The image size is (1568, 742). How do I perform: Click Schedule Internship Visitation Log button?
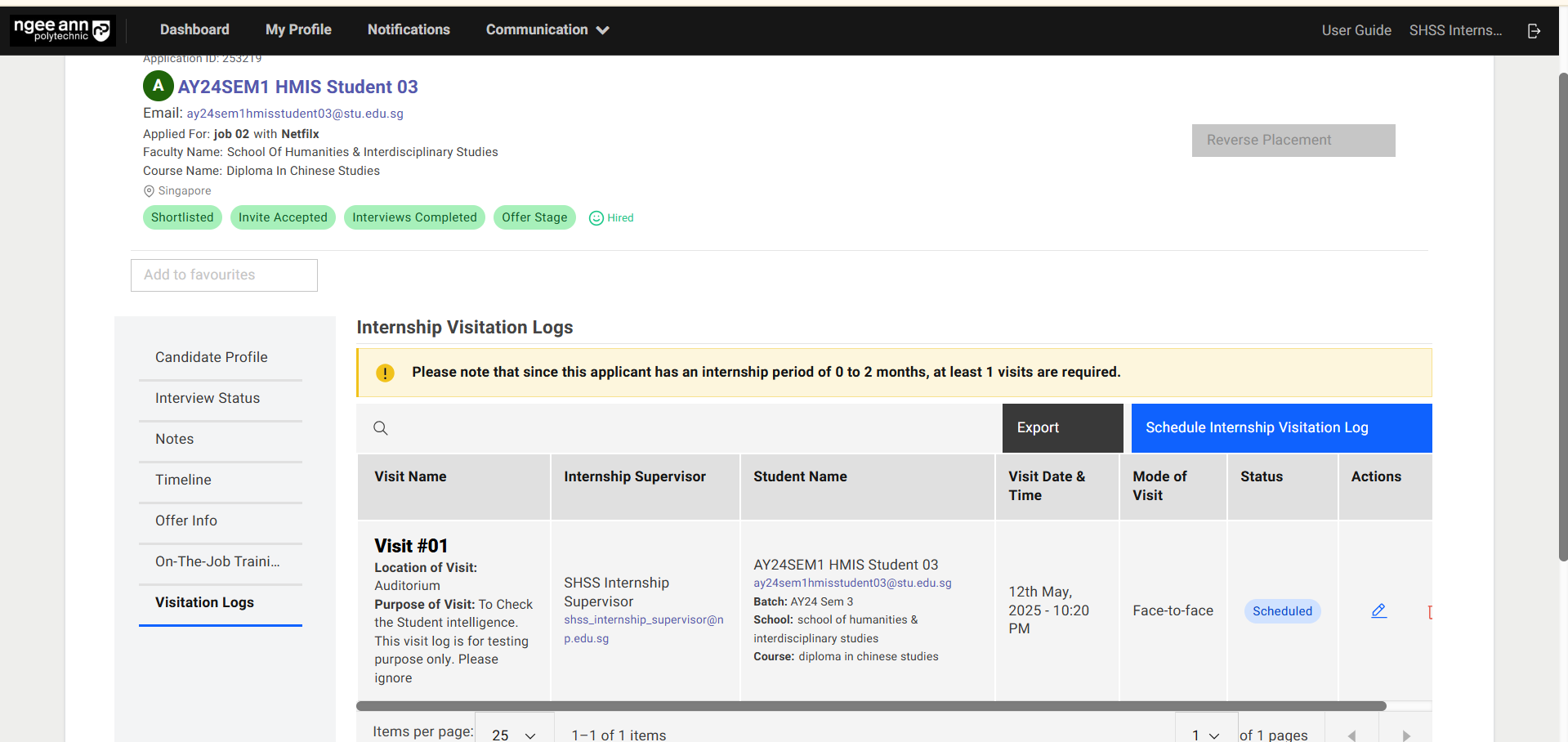(x=1280, y=428)
